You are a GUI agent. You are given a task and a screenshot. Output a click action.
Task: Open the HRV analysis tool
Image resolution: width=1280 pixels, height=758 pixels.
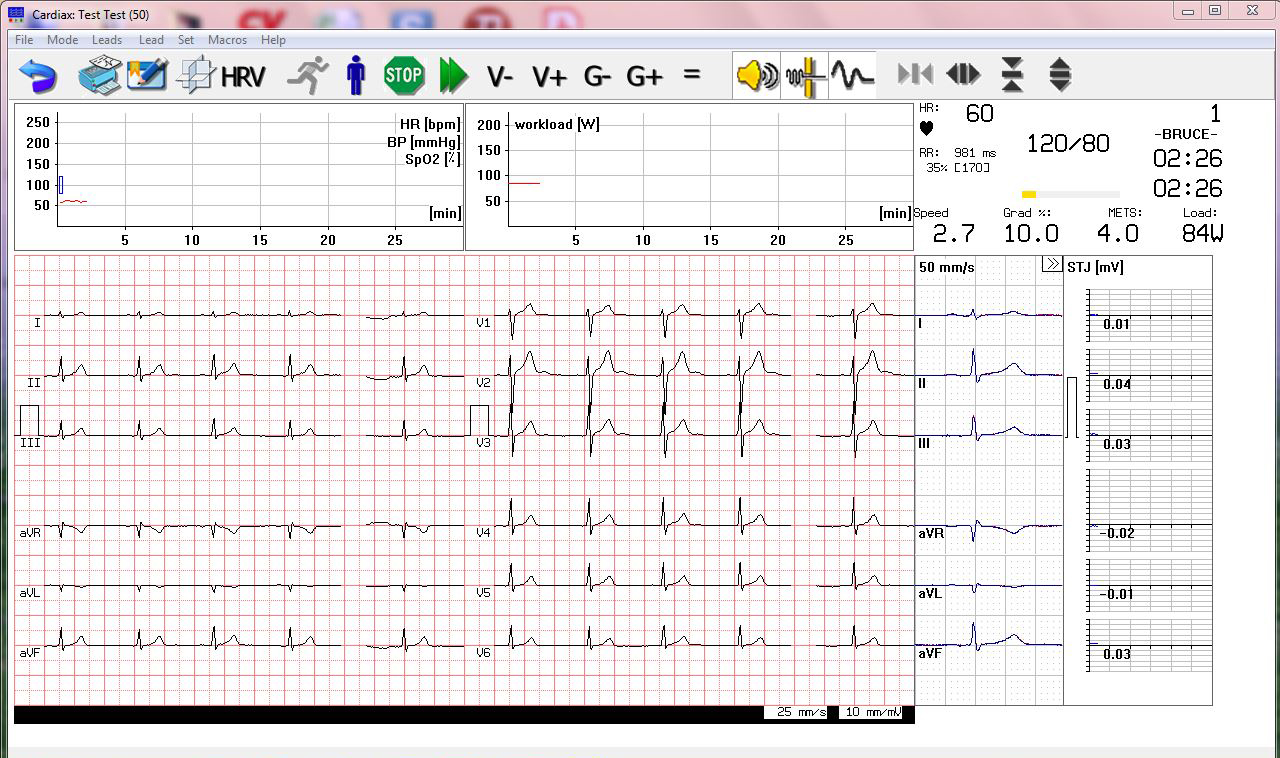242,76
